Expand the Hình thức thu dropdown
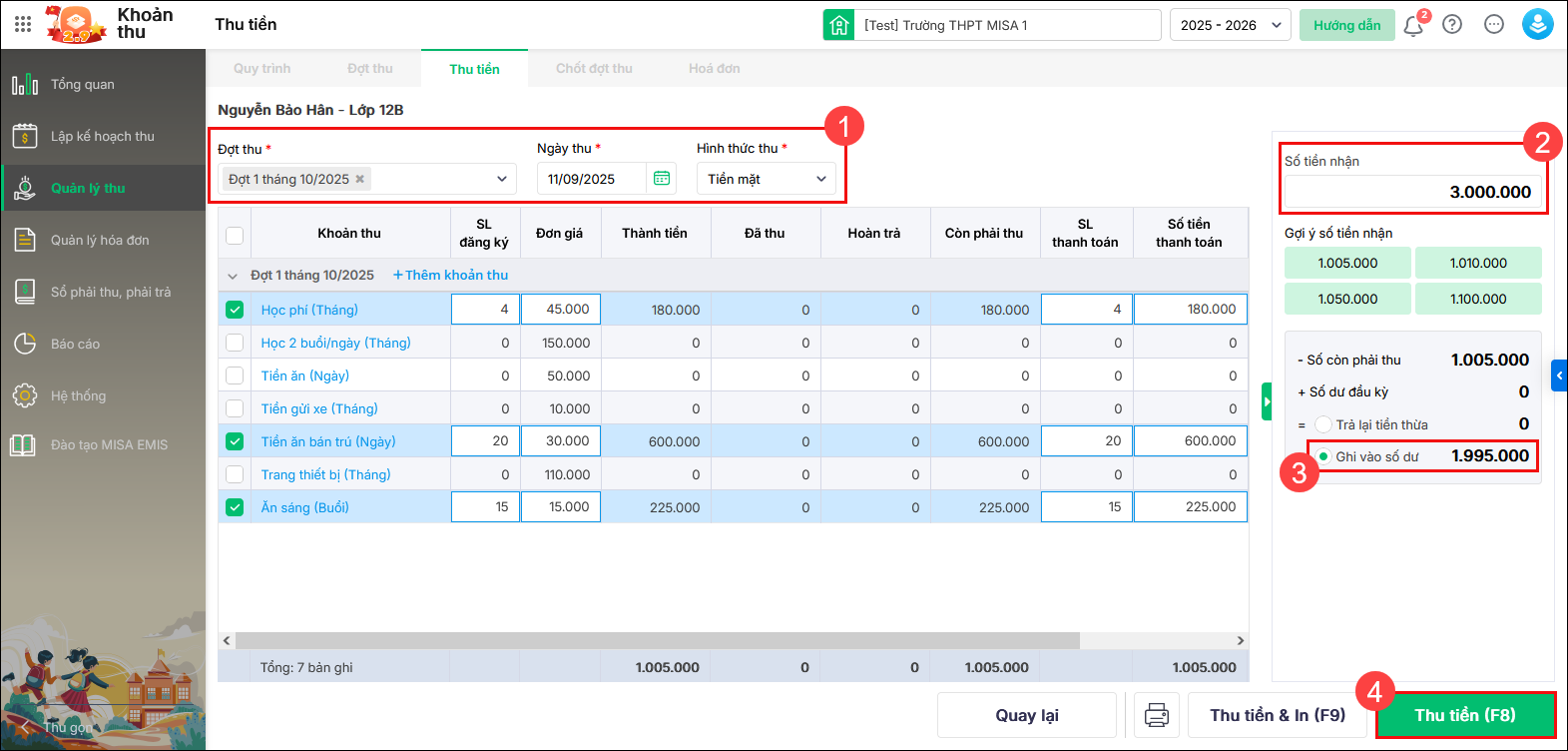 tap(766, 179)
